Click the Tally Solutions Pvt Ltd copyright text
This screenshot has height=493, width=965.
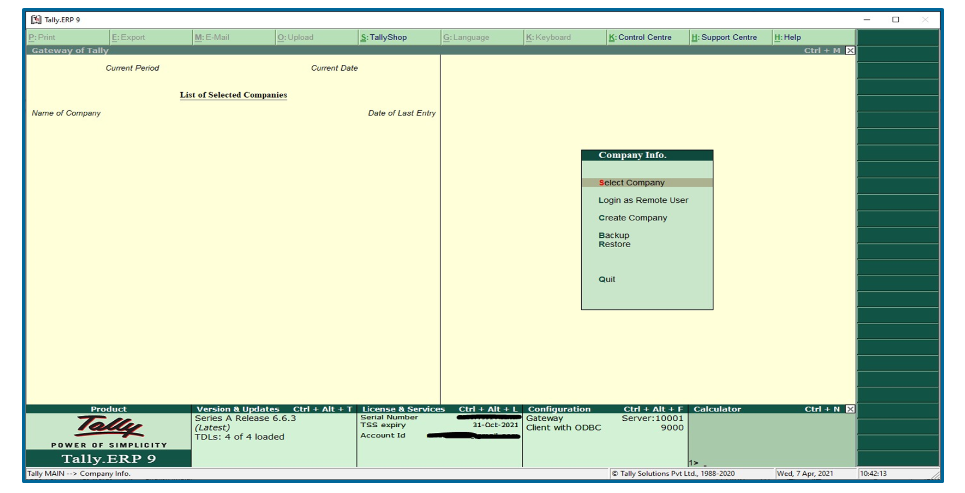673,474
